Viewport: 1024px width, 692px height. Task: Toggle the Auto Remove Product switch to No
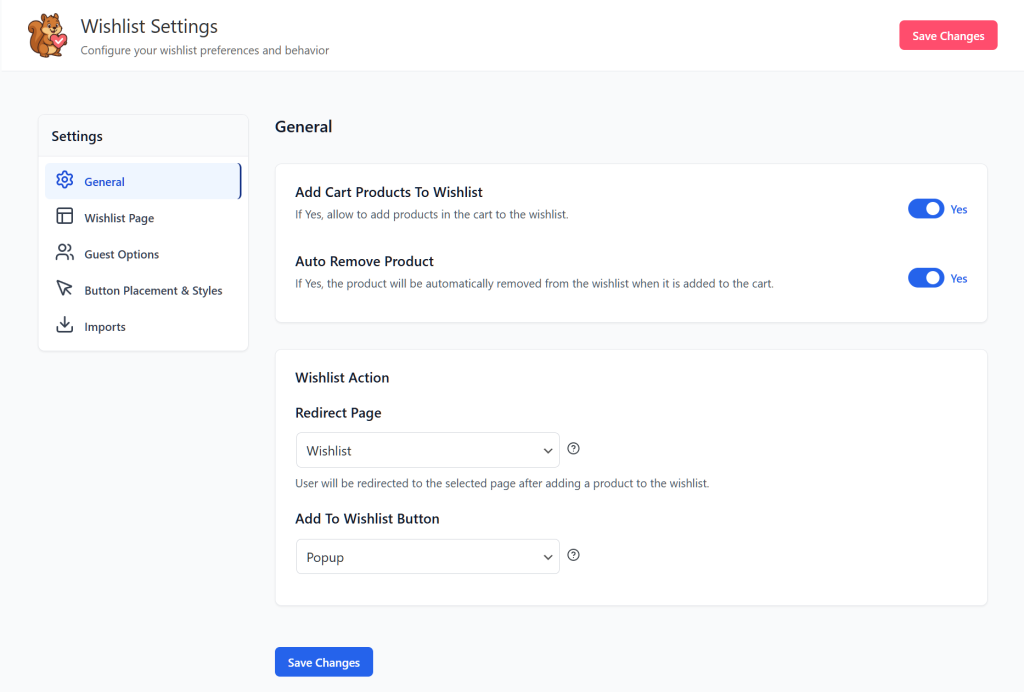click(926, 278)
